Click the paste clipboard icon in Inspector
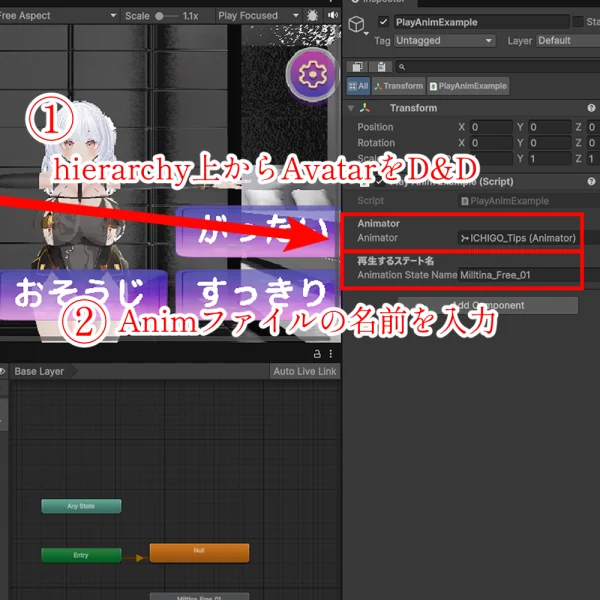 click(x=381, y=67)
